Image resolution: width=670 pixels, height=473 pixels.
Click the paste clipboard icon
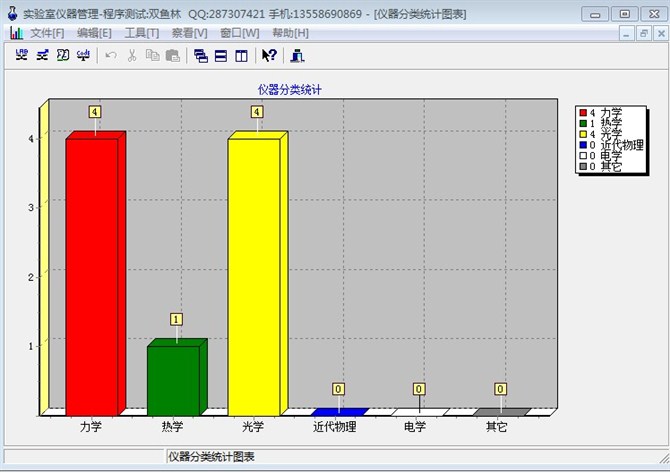click(x=173, y=56)
